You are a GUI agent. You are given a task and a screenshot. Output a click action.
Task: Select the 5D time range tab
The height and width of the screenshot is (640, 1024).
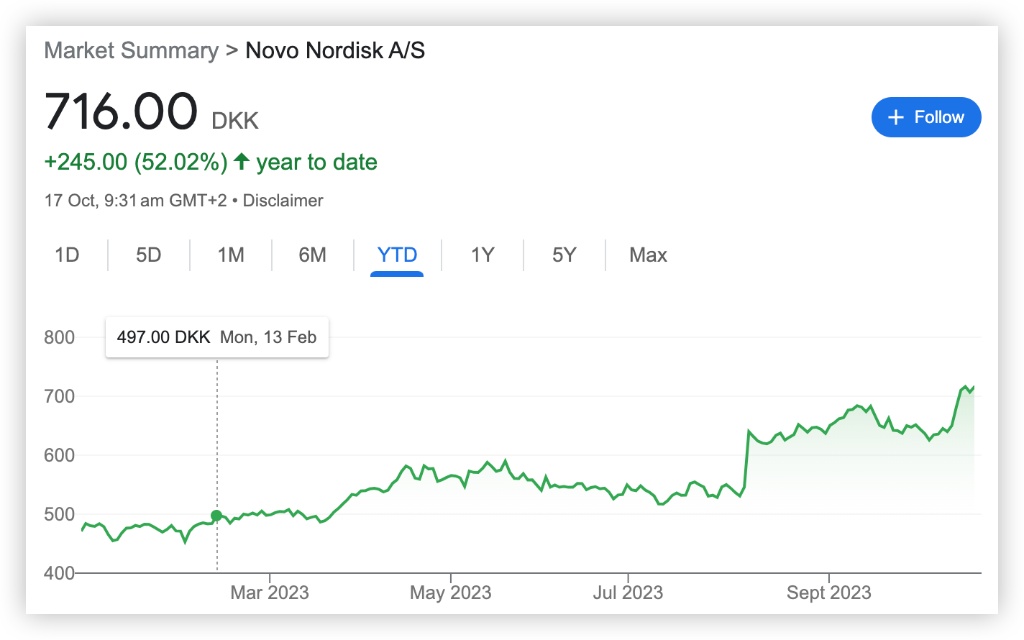click(148, 255)
